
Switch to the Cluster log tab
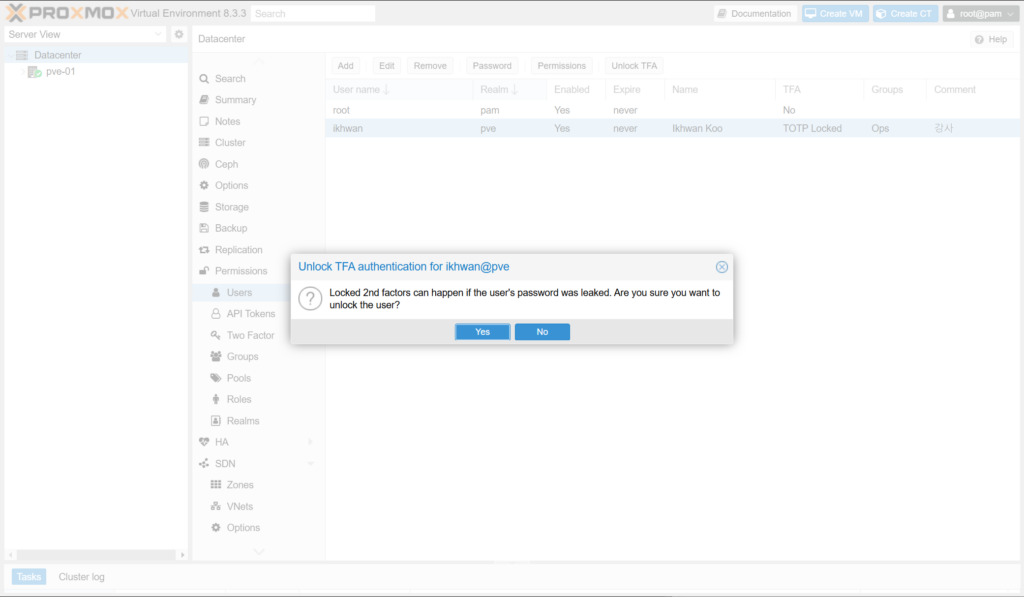click(x=81, y=577)
